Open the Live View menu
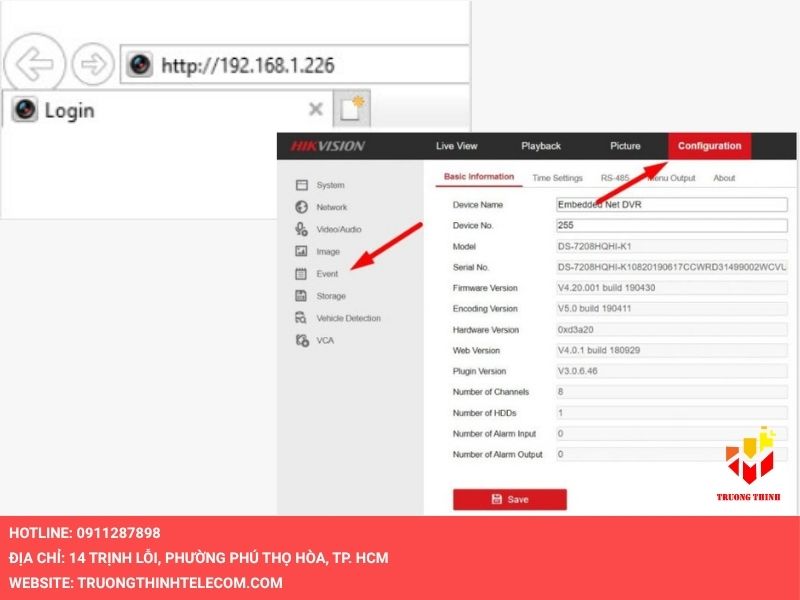800x600 pixels. point(456,146)
